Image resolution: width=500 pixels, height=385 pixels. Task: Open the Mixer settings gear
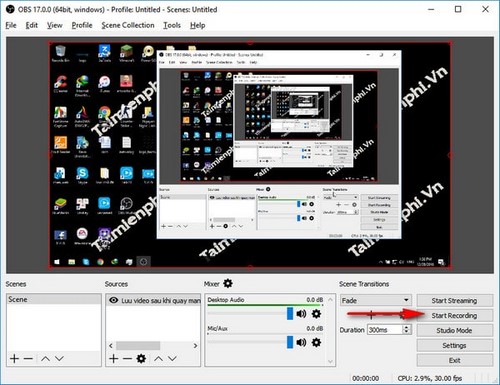pos(228,284)
